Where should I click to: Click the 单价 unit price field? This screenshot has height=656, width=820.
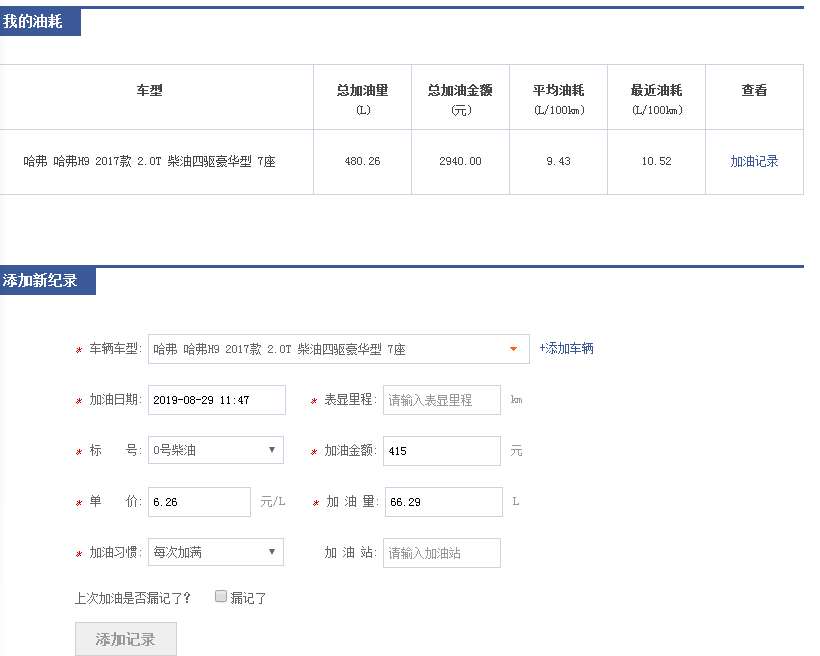199,502
